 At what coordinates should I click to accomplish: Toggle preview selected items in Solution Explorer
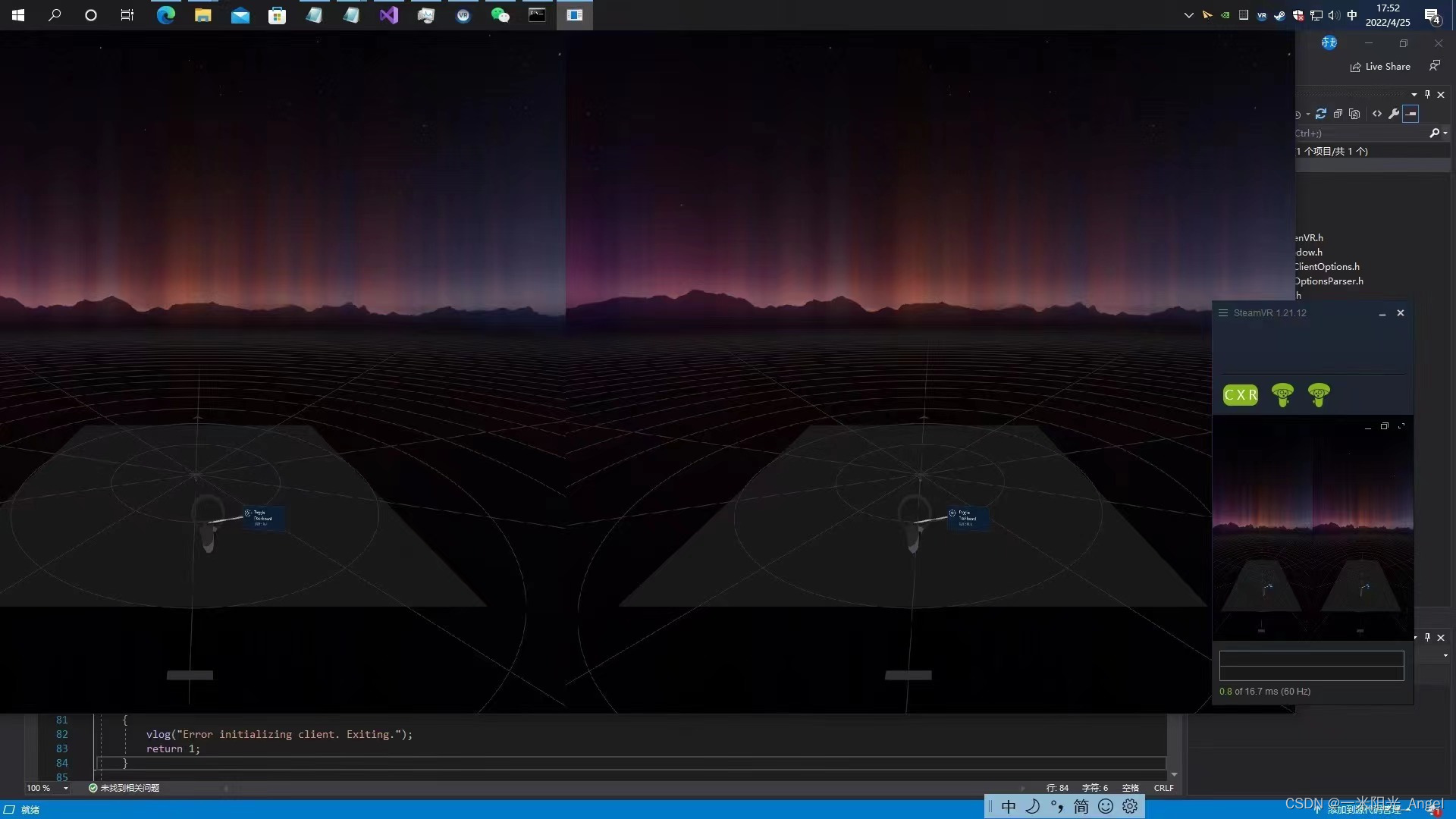(x=1410, y=114)
